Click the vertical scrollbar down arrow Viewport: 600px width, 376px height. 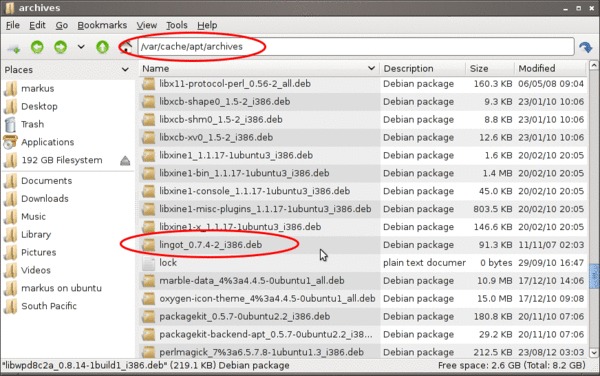[593, 353]
